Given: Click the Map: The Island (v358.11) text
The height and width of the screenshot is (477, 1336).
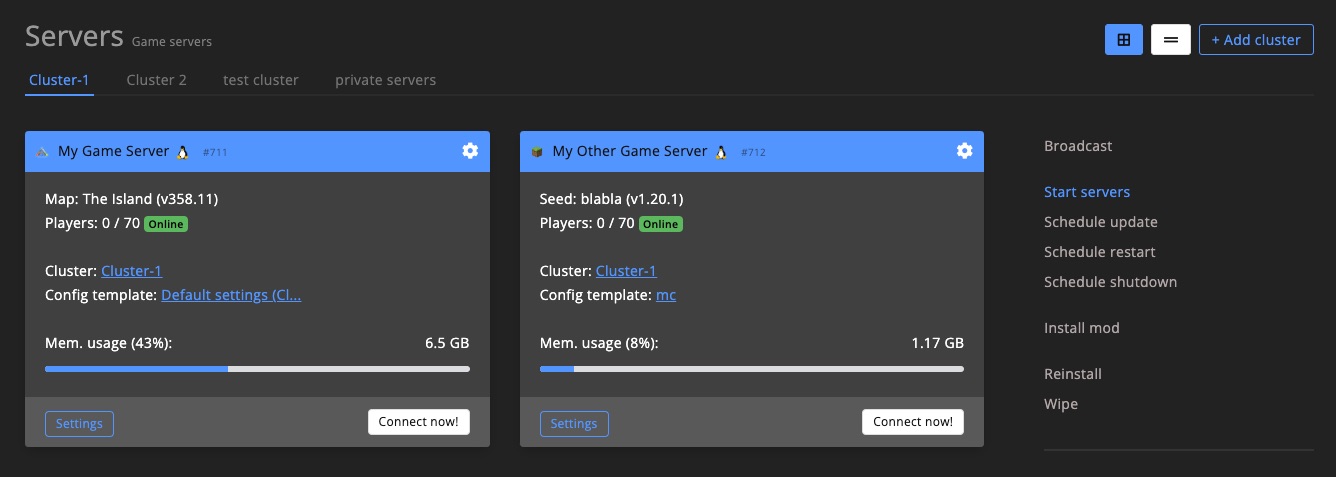Looking at the screenshot, I should (x=131, y=199).
